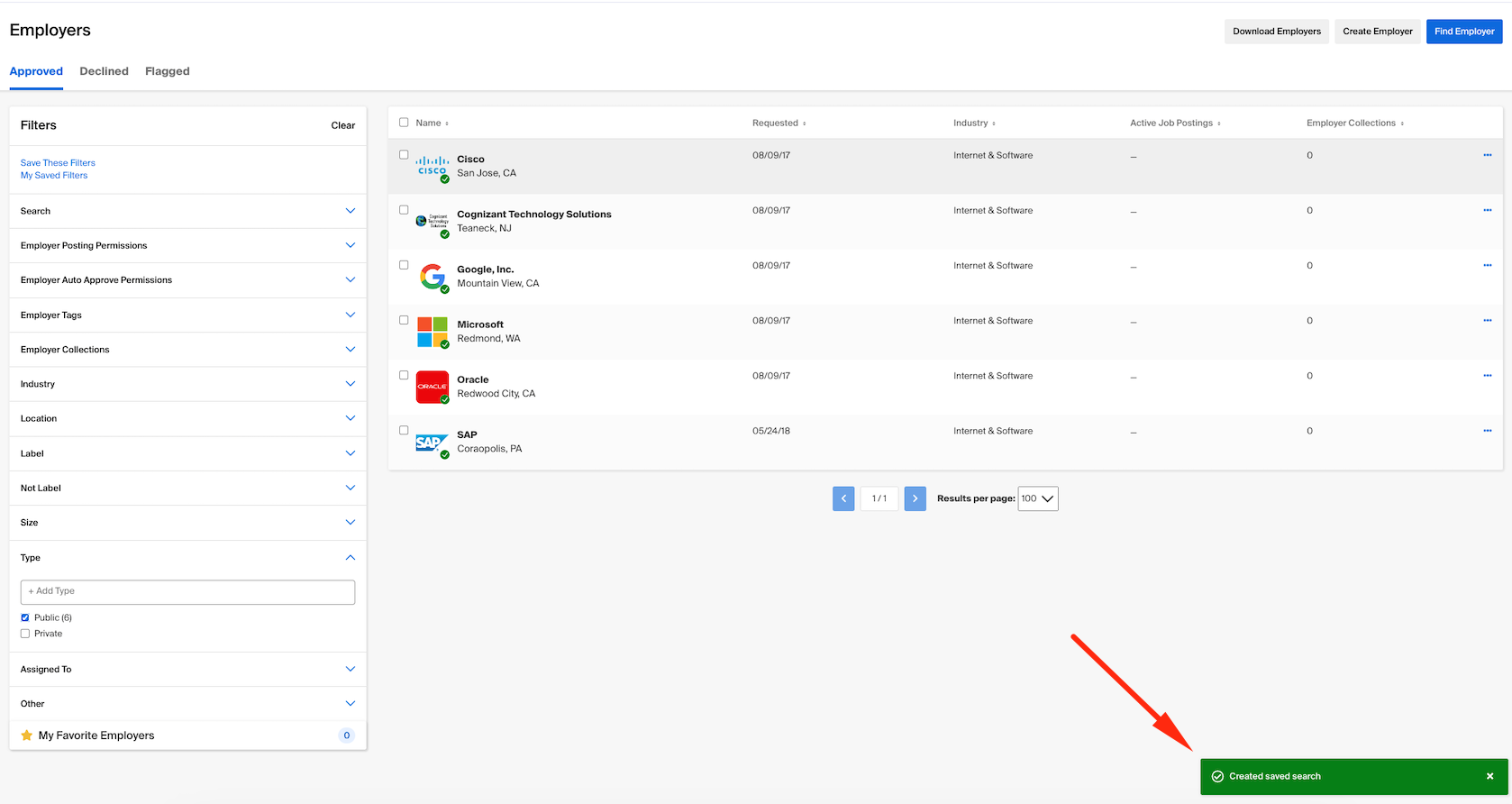Open Cognizant Technology Solutions row three-dot menu
Screen dimensions: 1512x804
pyautogui.click(x=1487, y=210)
